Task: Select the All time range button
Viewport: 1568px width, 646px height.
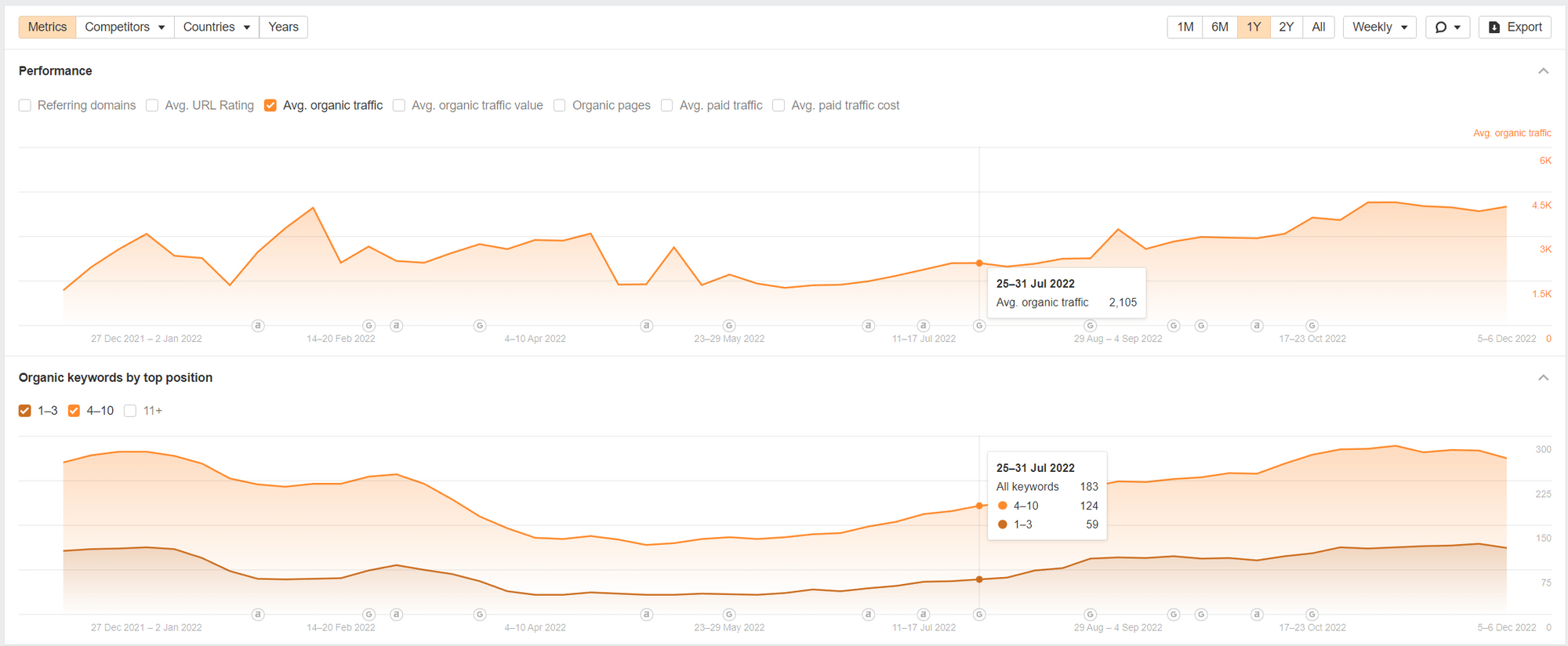Action: pyautogui.click(x=1318, y=27)
